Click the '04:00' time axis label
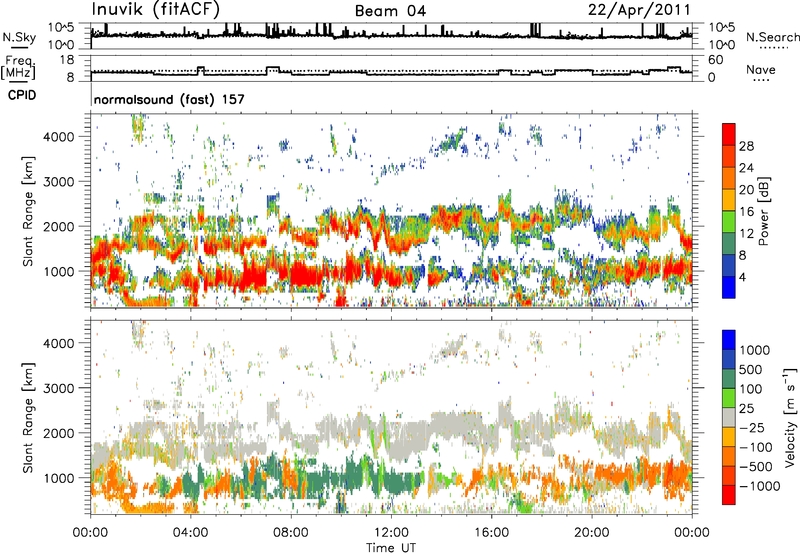The image size is (800, 554). pyautogui.click(x=190, y=533)
